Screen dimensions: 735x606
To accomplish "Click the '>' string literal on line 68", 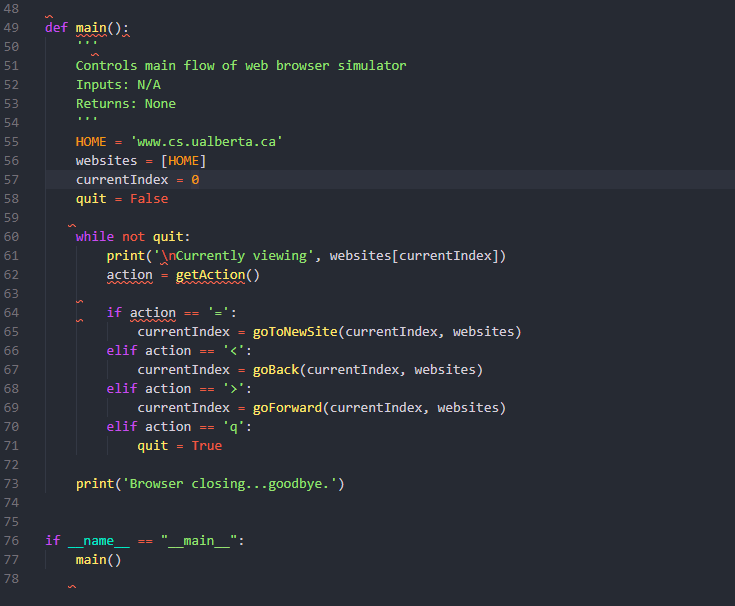I will [234, 389].
